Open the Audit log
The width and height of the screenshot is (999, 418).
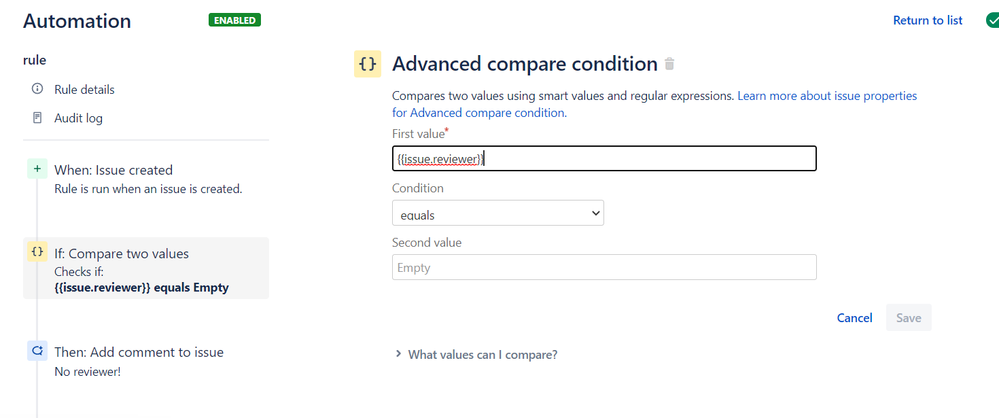[78, 118]
